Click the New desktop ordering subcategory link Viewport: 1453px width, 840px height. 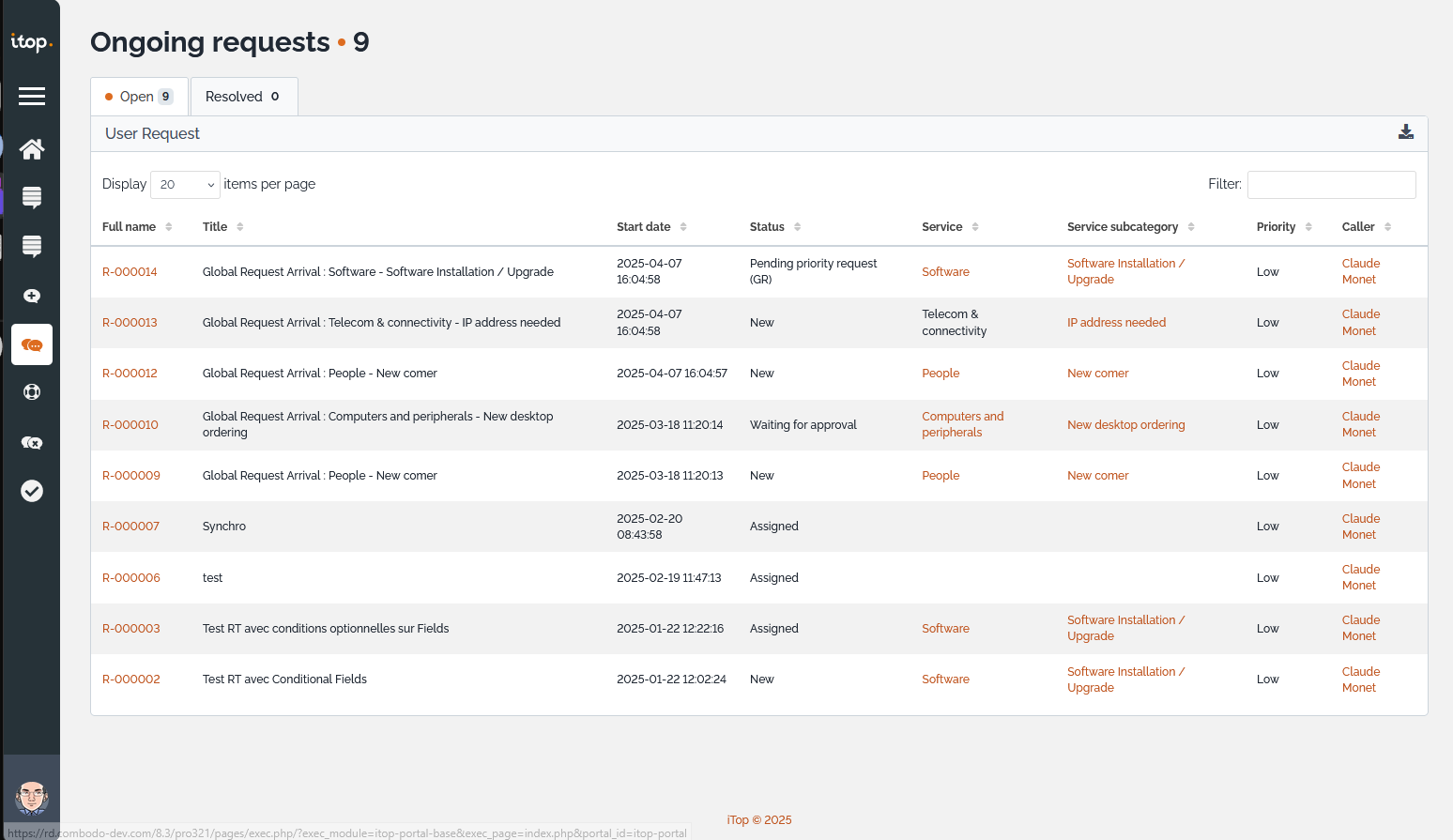pyautogui.click(x=1125, y=425)
